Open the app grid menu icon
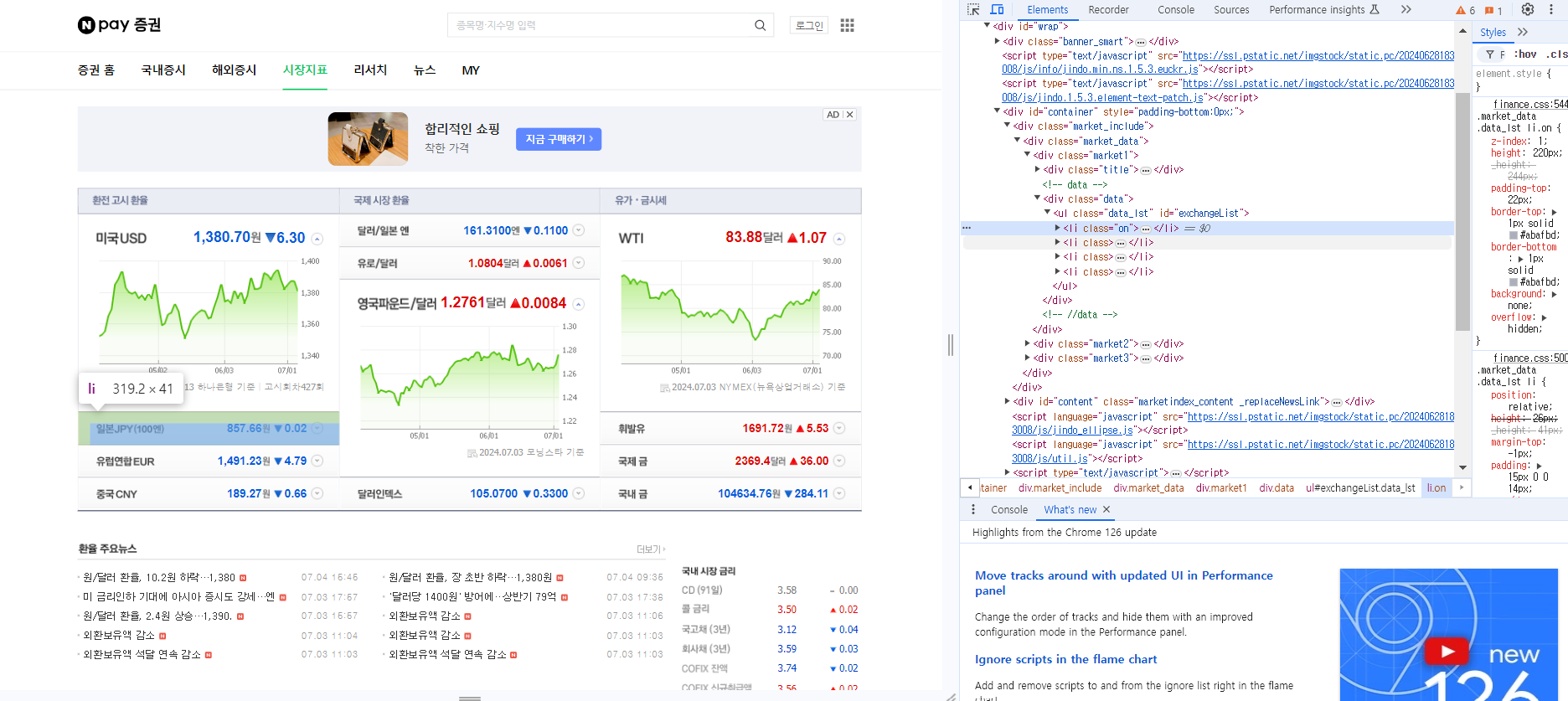Screen dimensions: 1568x701 (847, 25)
